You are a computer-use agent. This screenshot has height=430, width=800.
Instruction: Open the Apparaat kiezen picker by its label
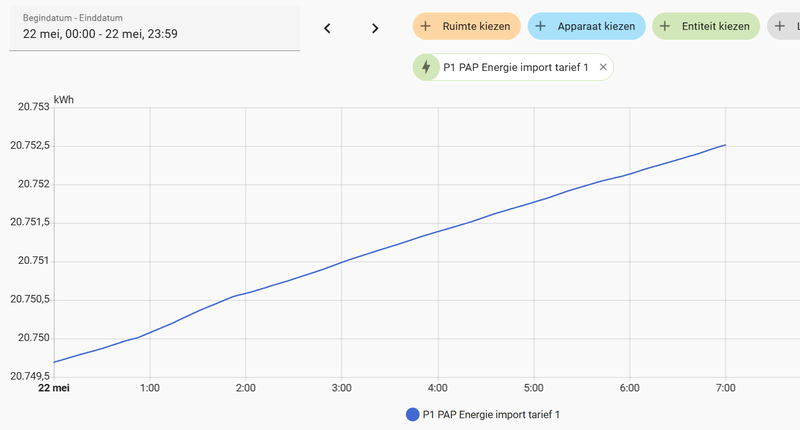pos(598,26)
